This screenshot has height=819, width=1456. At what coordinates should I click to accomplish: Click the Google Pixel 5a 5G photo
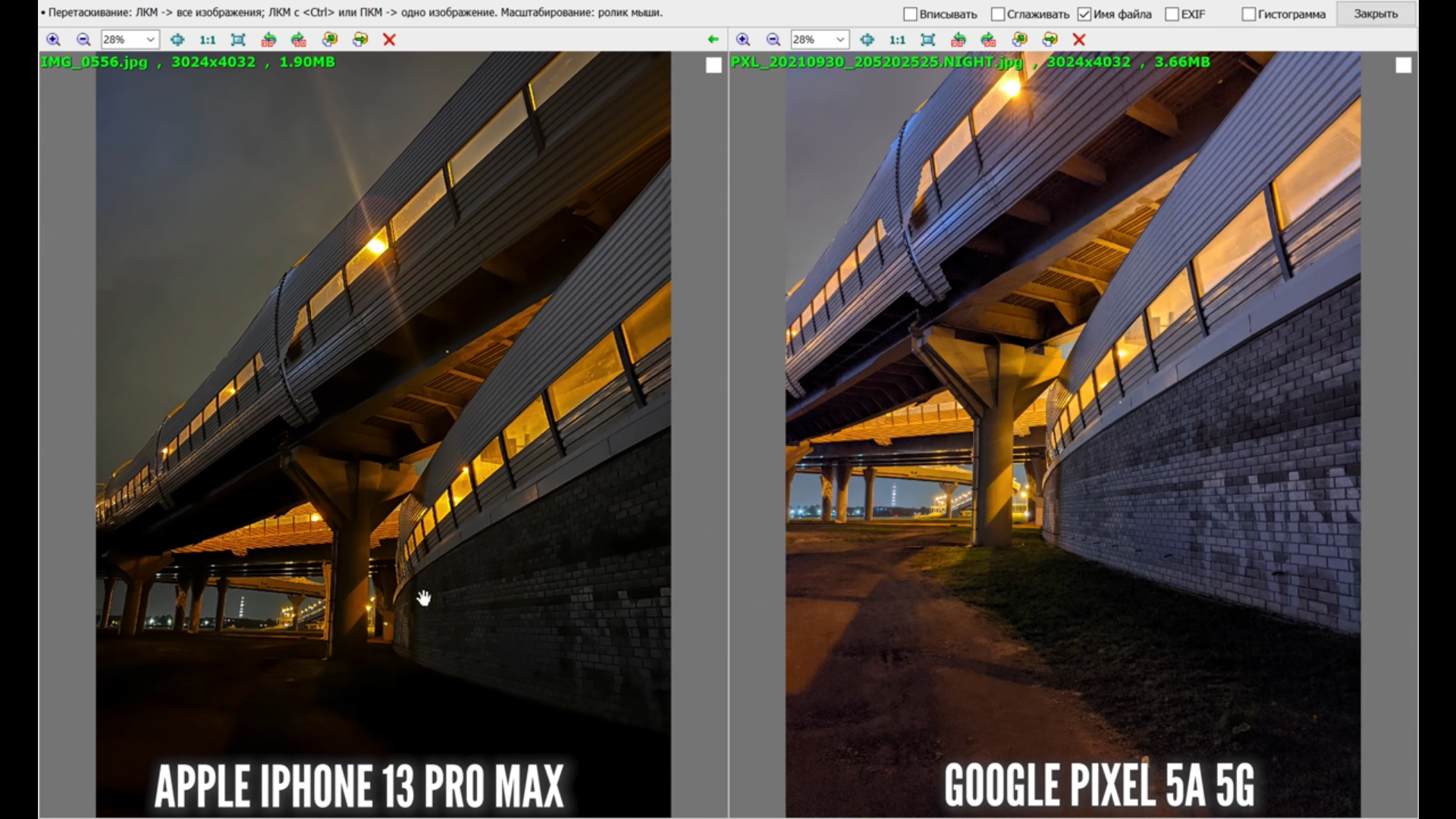tap(1073, 434)
